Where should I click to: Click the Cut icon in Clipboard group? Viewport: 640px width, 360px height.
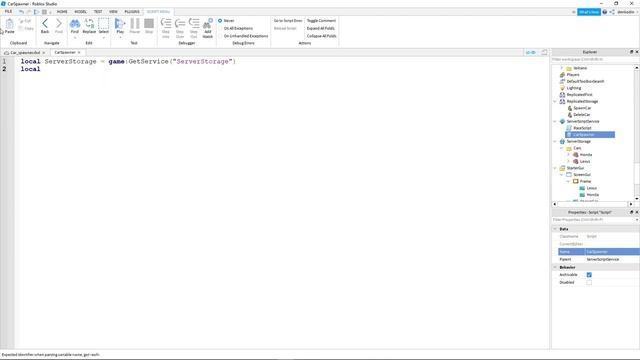[25, 21]
